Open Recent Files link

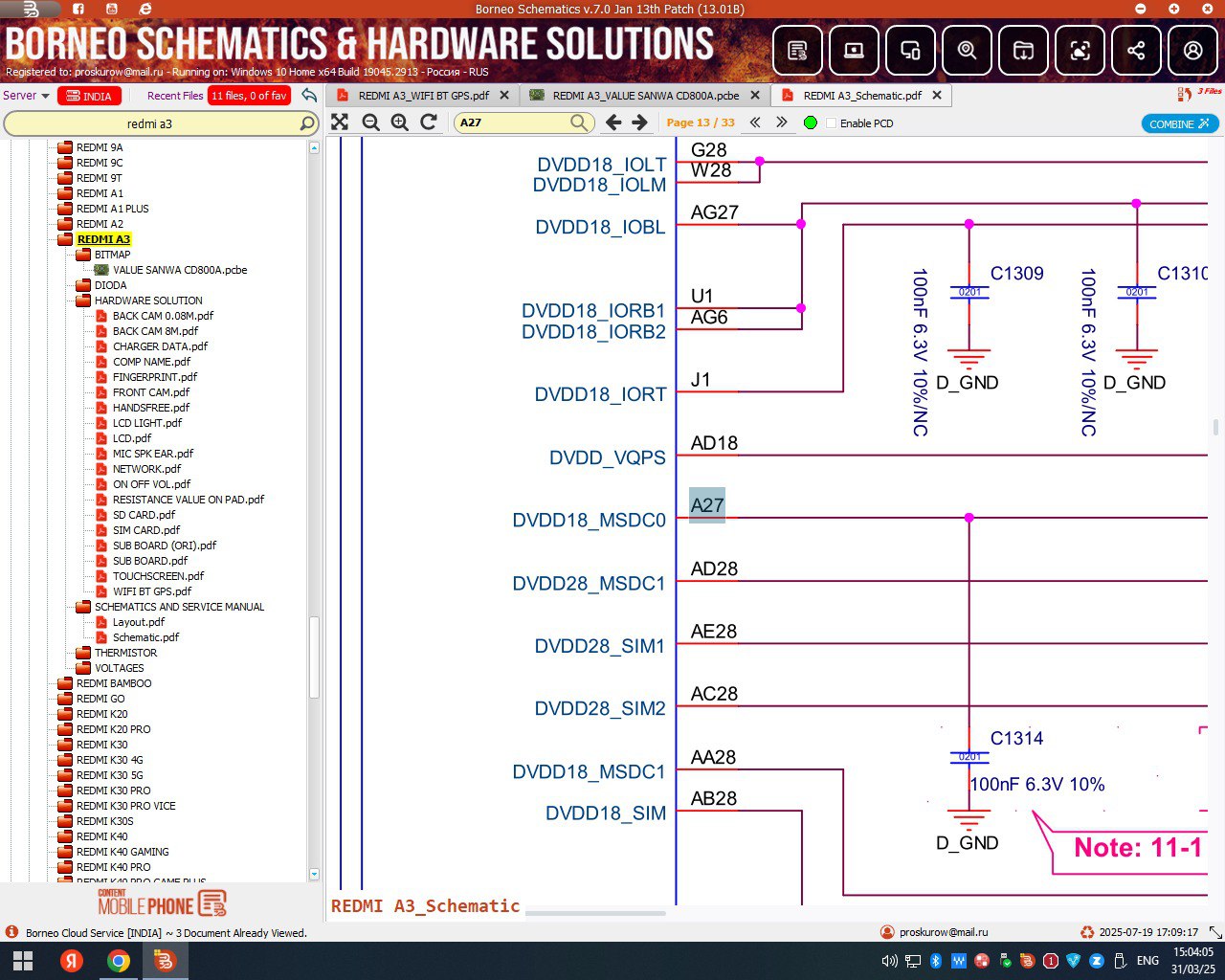(175, 96)
